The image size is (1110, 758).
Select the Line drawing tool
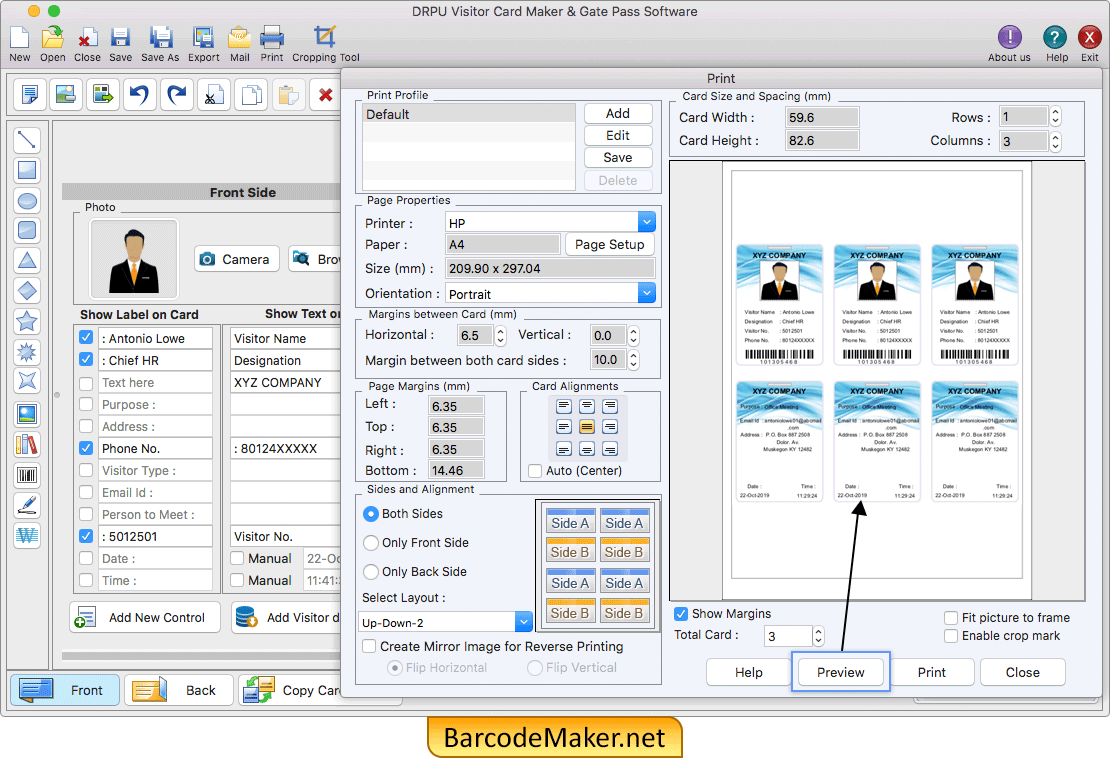tap(27, 139)
